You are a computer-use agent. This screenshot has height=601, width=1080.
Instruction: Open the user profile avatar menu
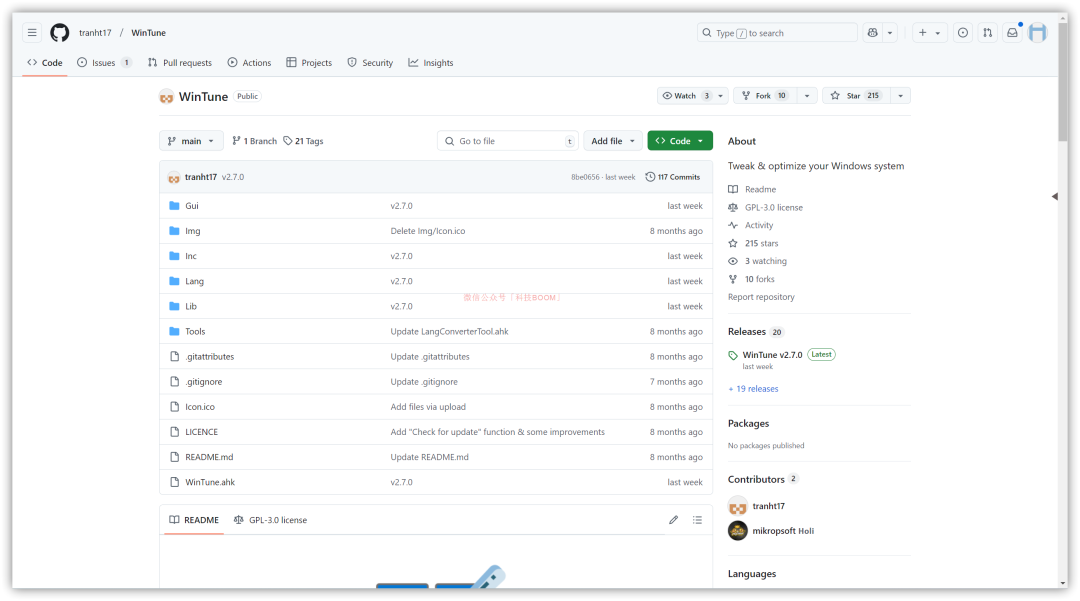(x=1037, y=32)
